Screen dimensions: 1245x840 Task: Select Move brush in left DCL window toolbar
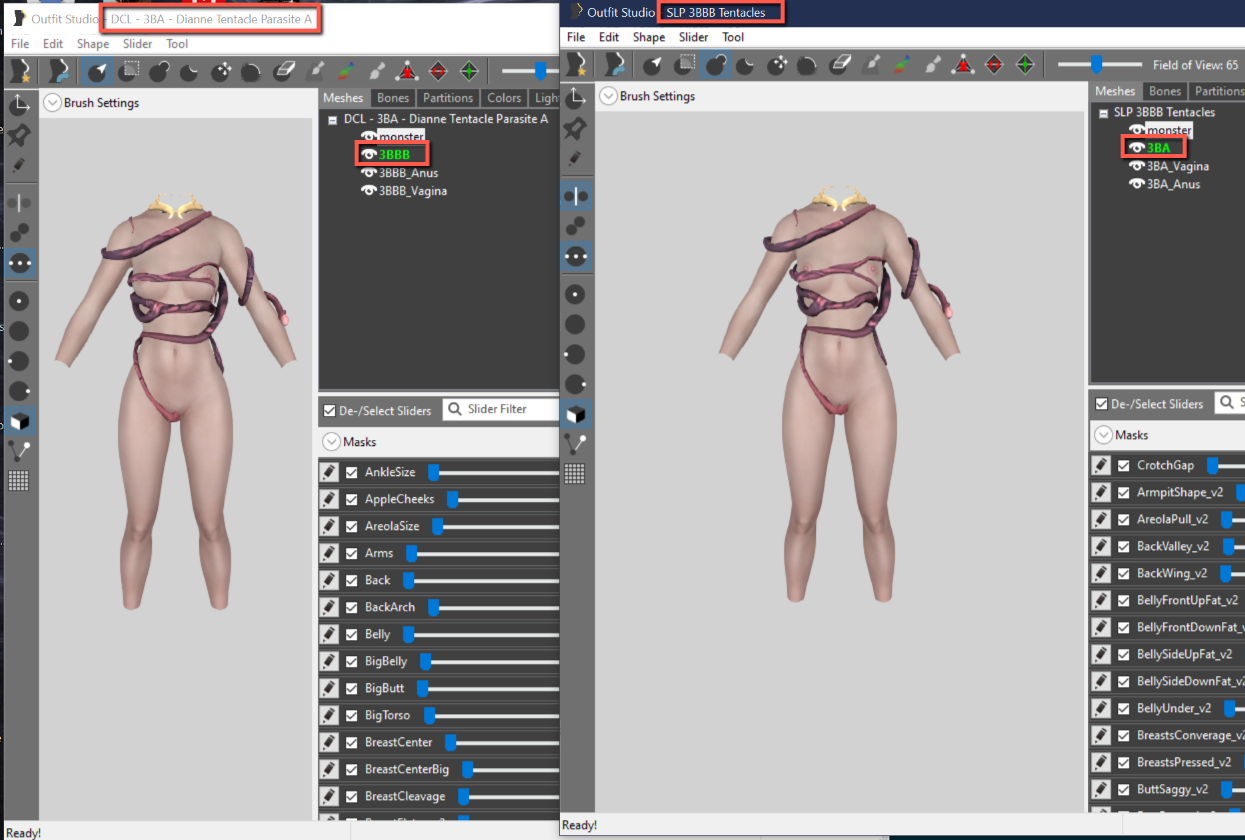(221, 71)
